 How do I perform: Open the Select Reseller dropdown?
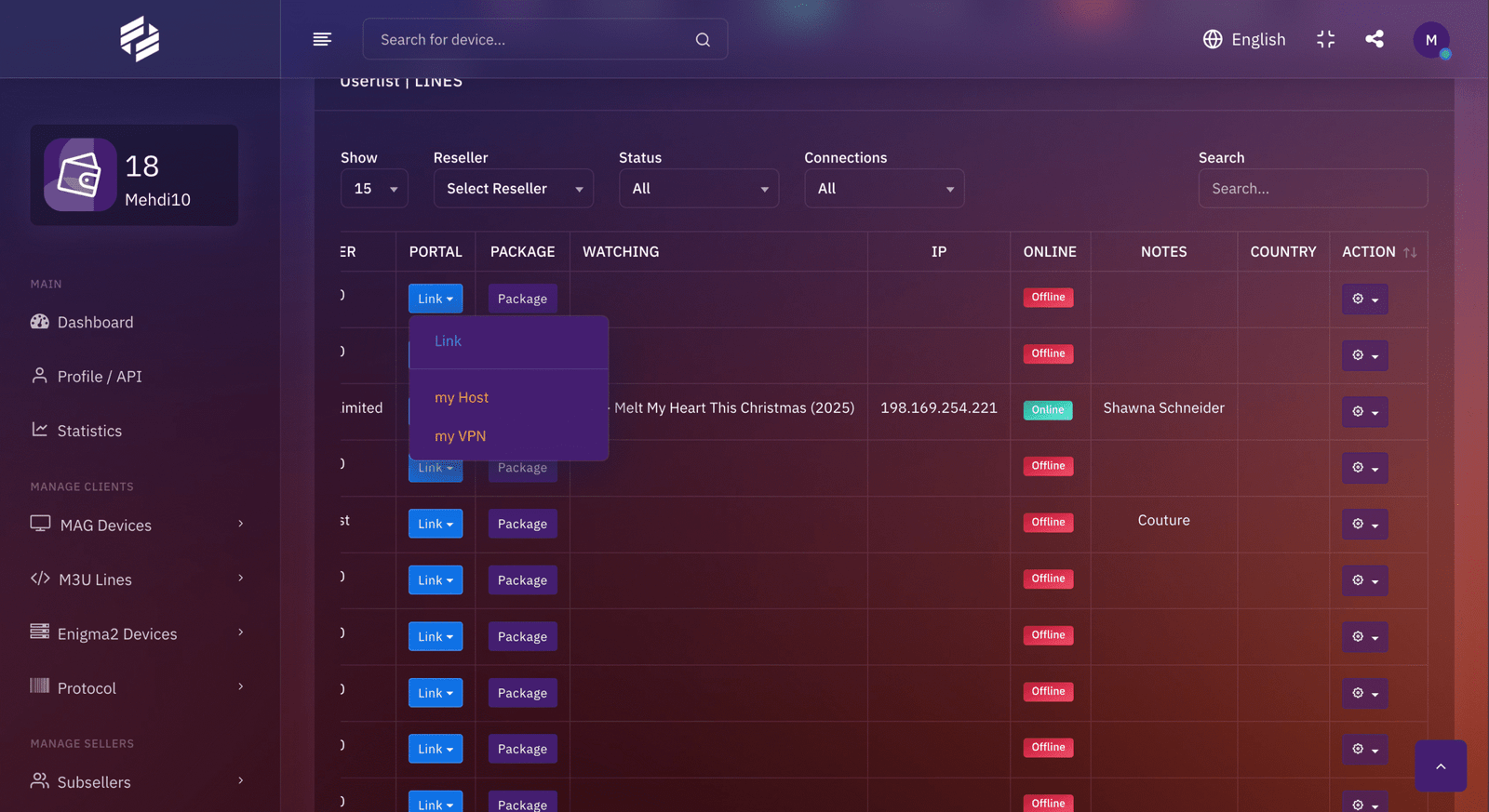click(x=514, y=189)
